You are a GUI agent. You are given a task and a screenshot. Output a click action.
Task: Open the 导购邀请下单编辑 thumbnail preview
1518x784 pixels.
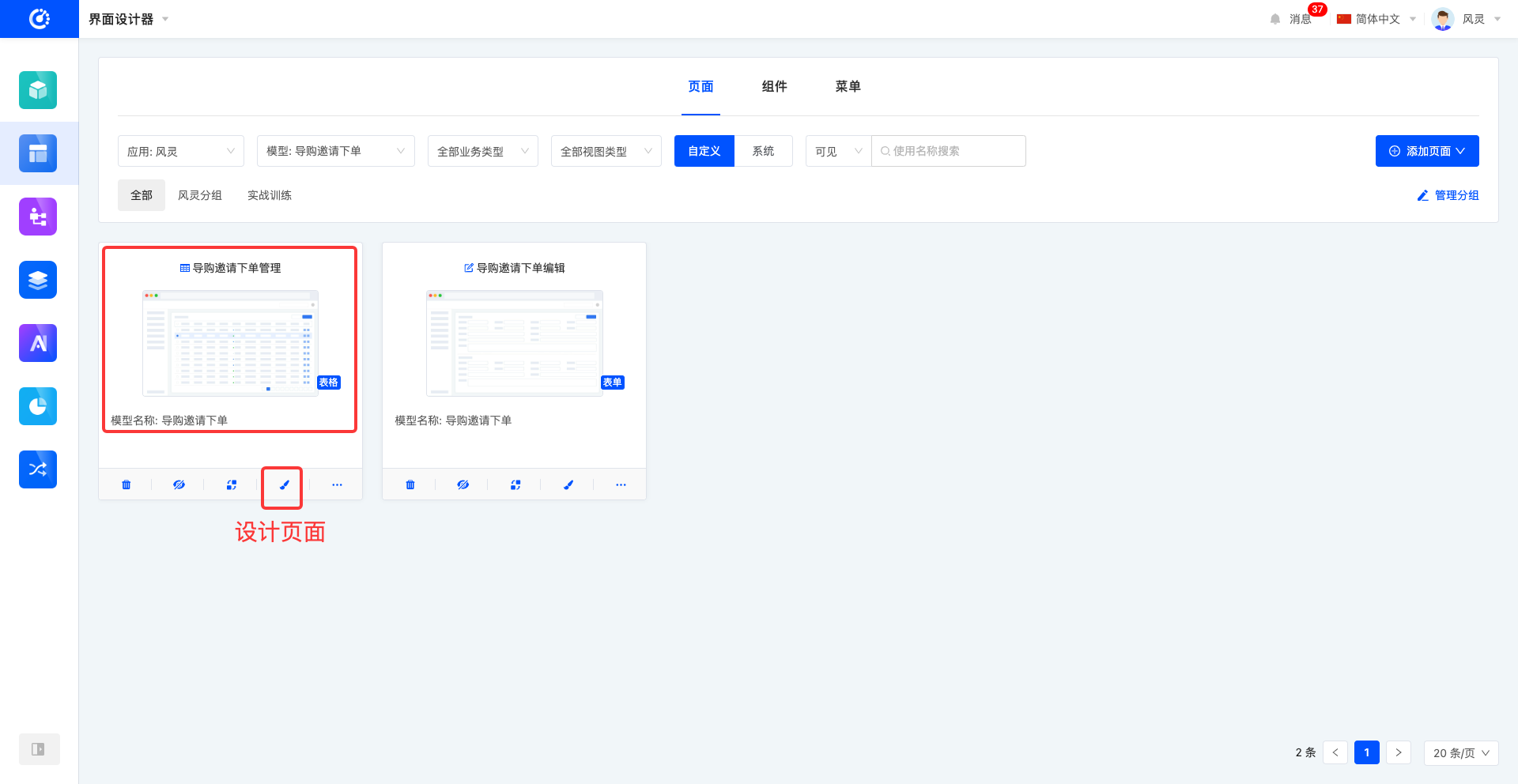[515, 343]
